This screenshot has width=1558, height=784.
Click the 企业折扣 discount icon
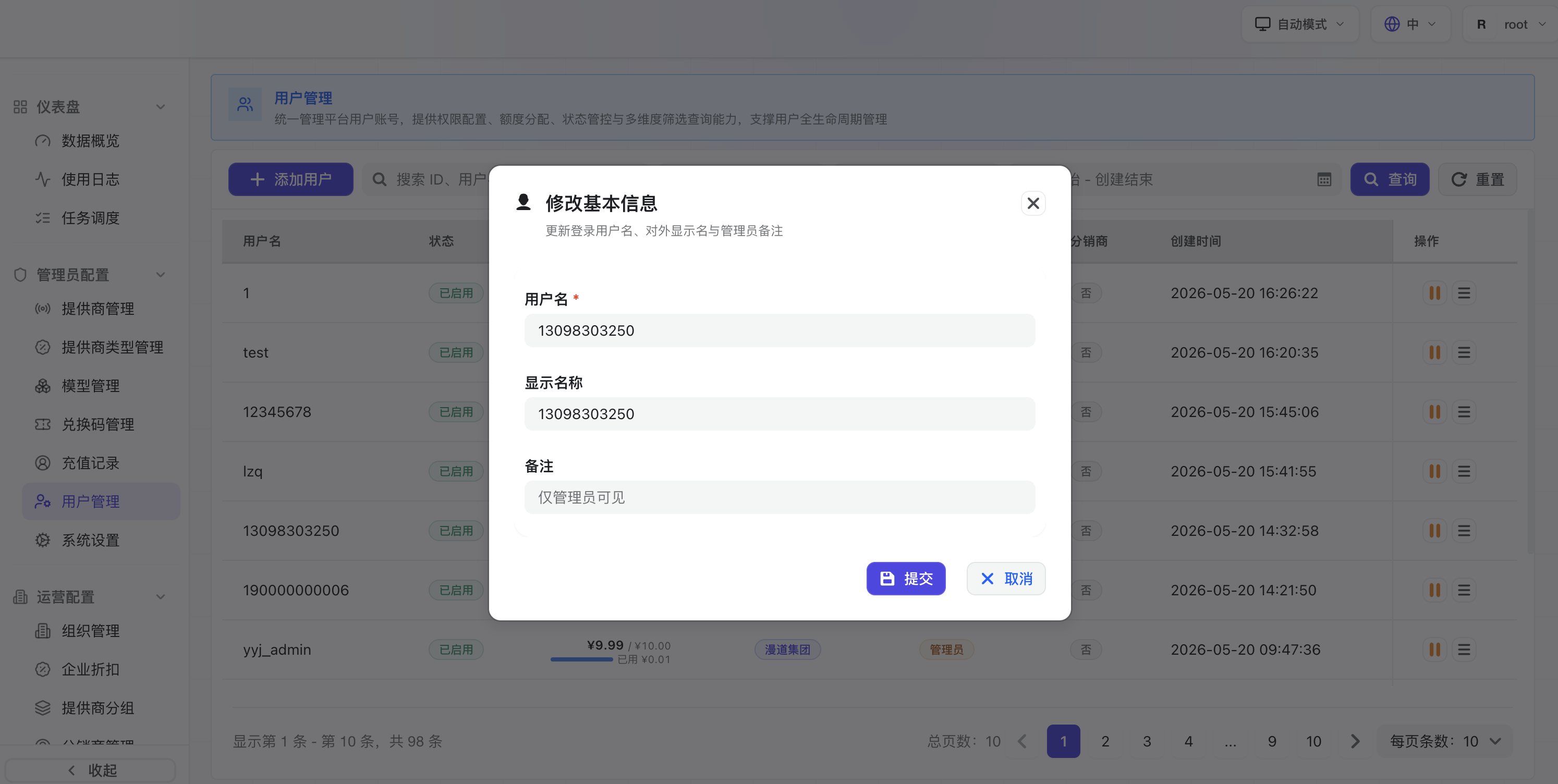[x=42, y=670]
